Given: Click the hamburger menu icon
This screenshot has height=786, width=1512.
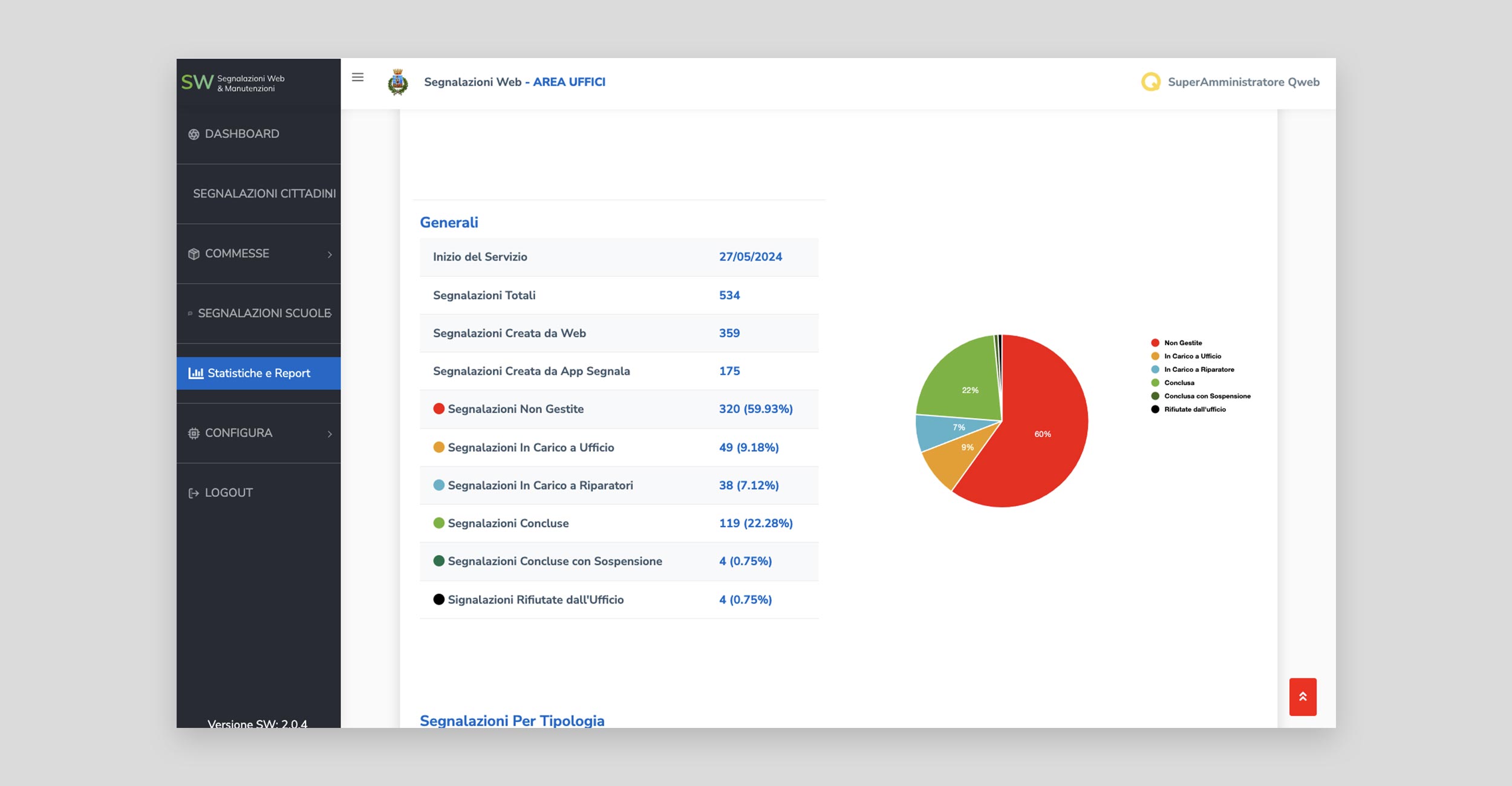Looking at the screenshot, I should pyautogui.click(x=357, y=77).
